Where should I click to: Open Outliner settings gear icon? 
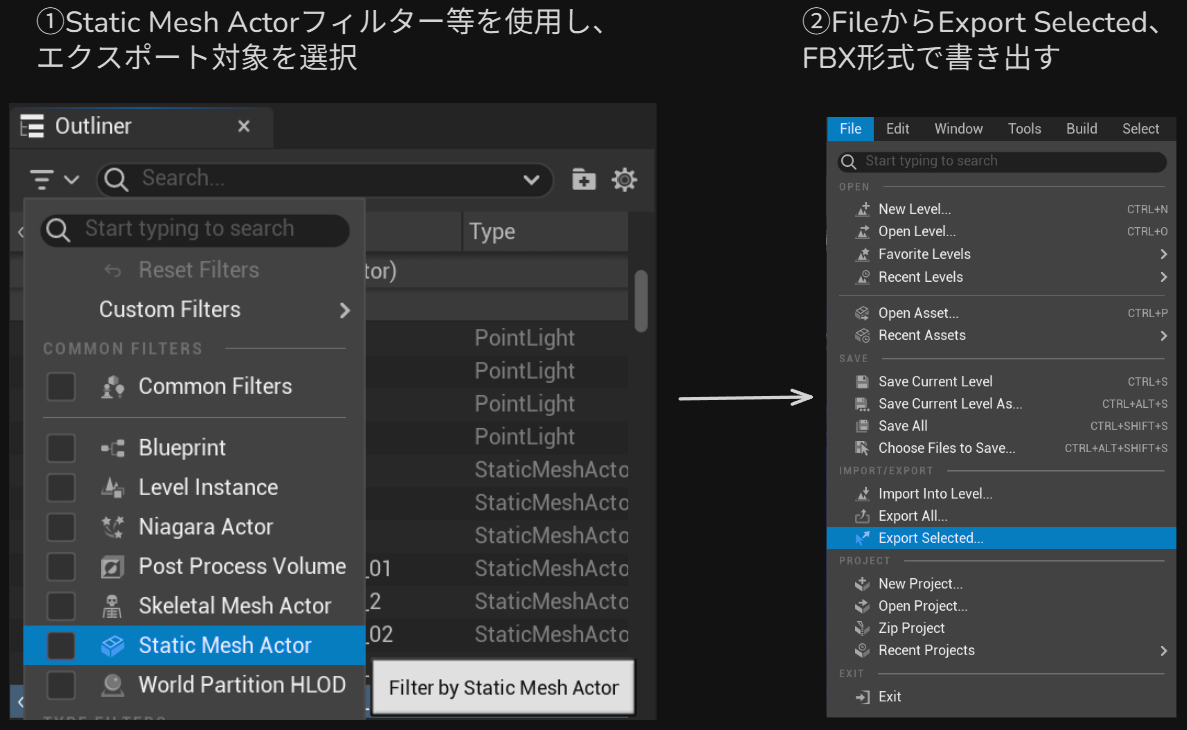(x=624, y=179)
